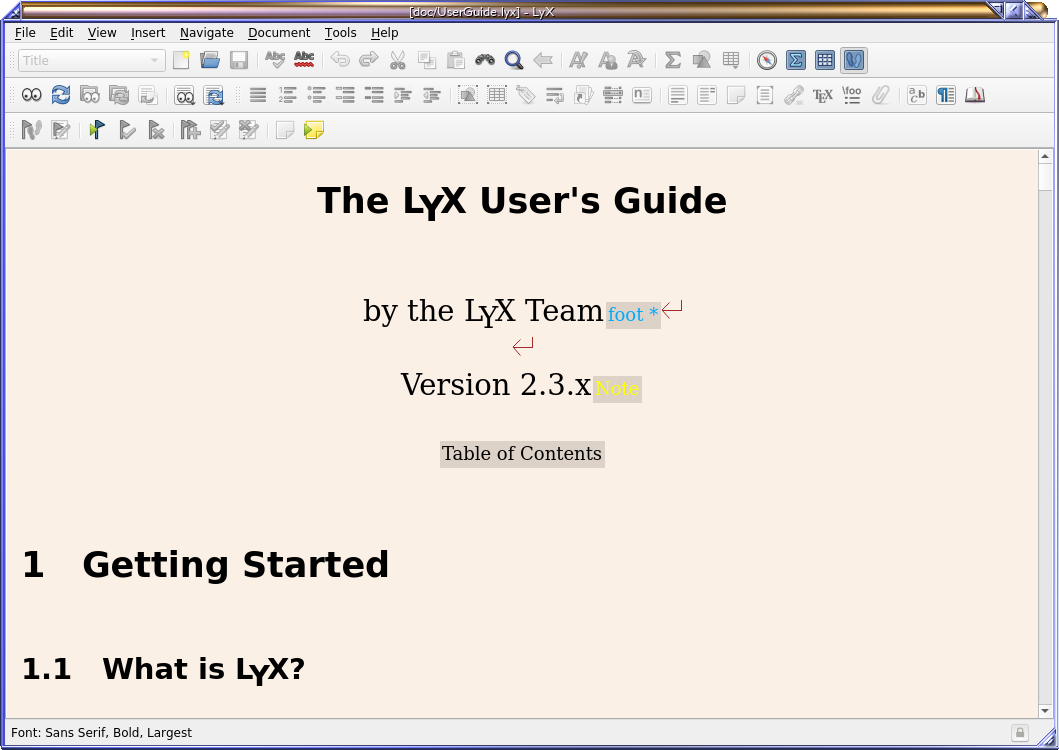This screenshot has width=1059, height=750.
Task: Open text style dialog (abc icon)
Action: [916, 95]
